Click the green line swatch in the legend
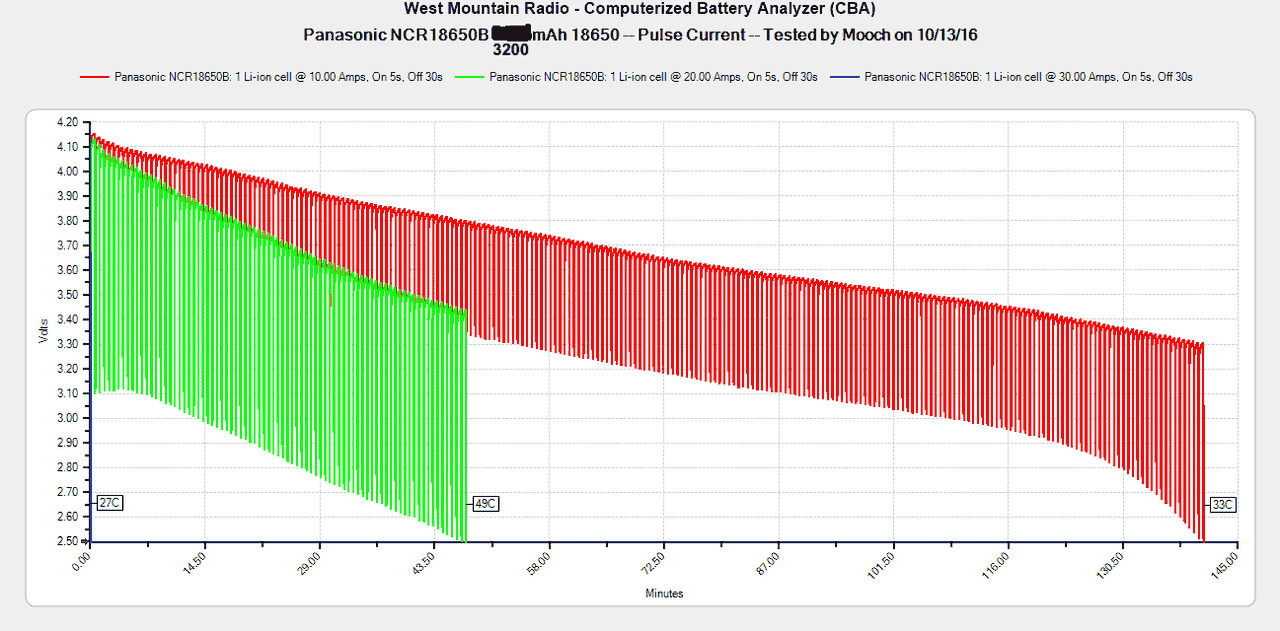The image size is (1280, 631). tap(471, 77)
